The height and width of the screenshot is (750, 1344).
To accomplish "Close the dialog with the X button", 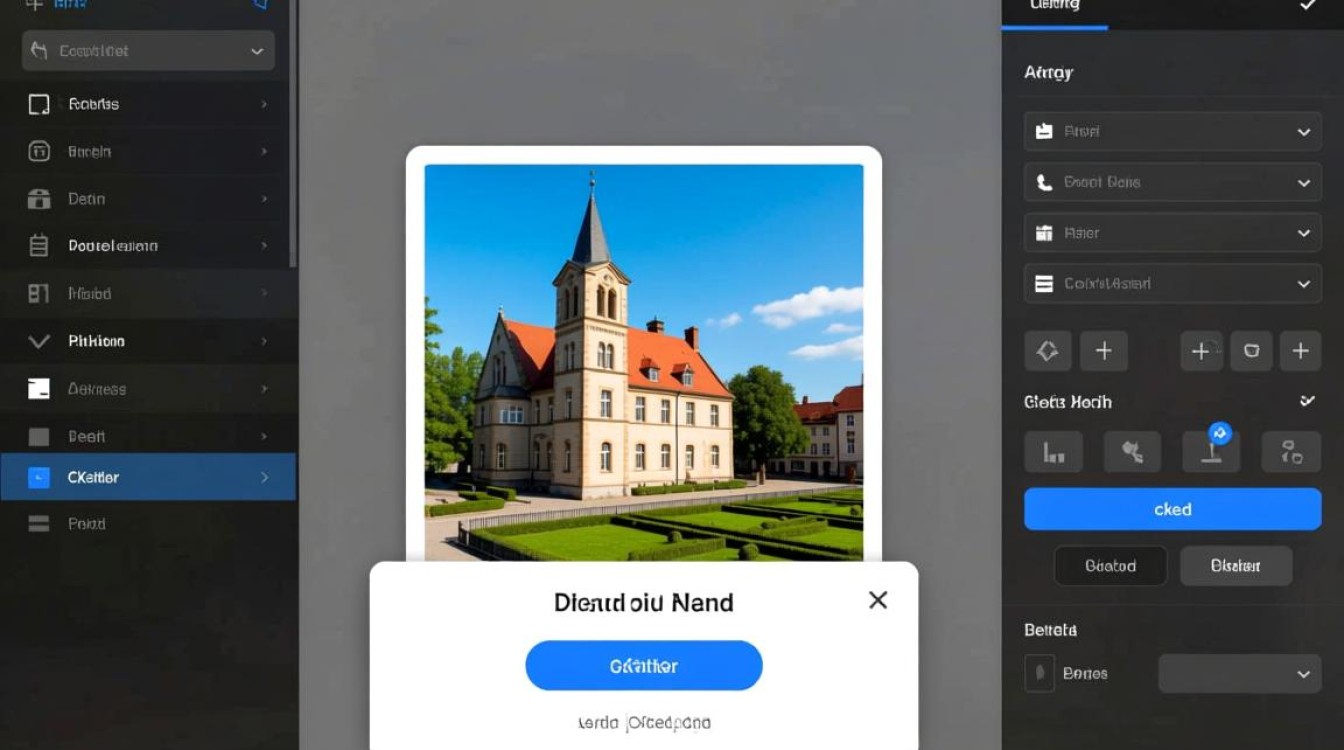I will click(x=877, y=600).
